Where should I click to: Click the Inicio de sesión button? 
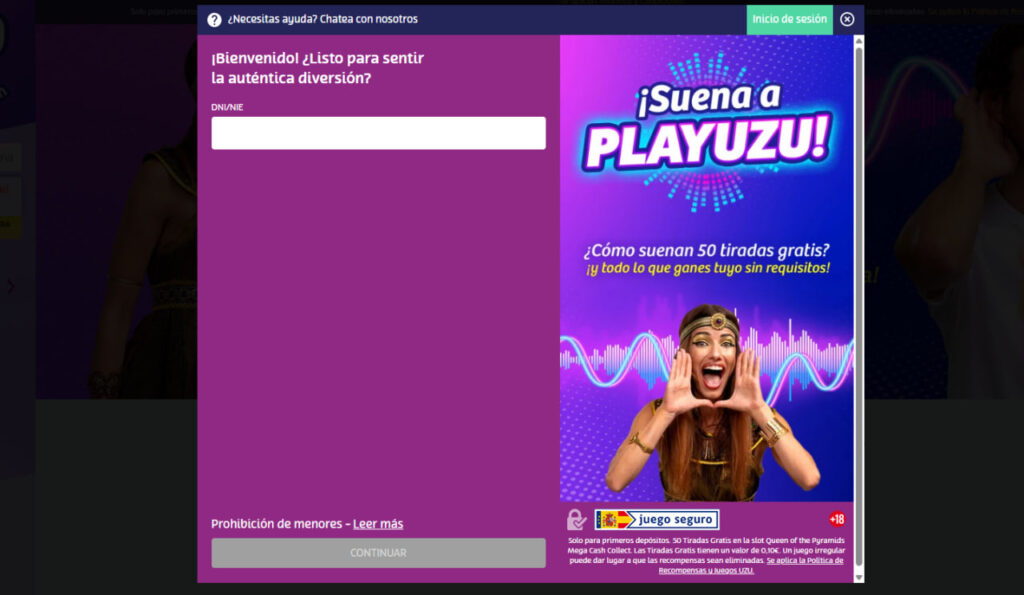click(x=789, y=19)
